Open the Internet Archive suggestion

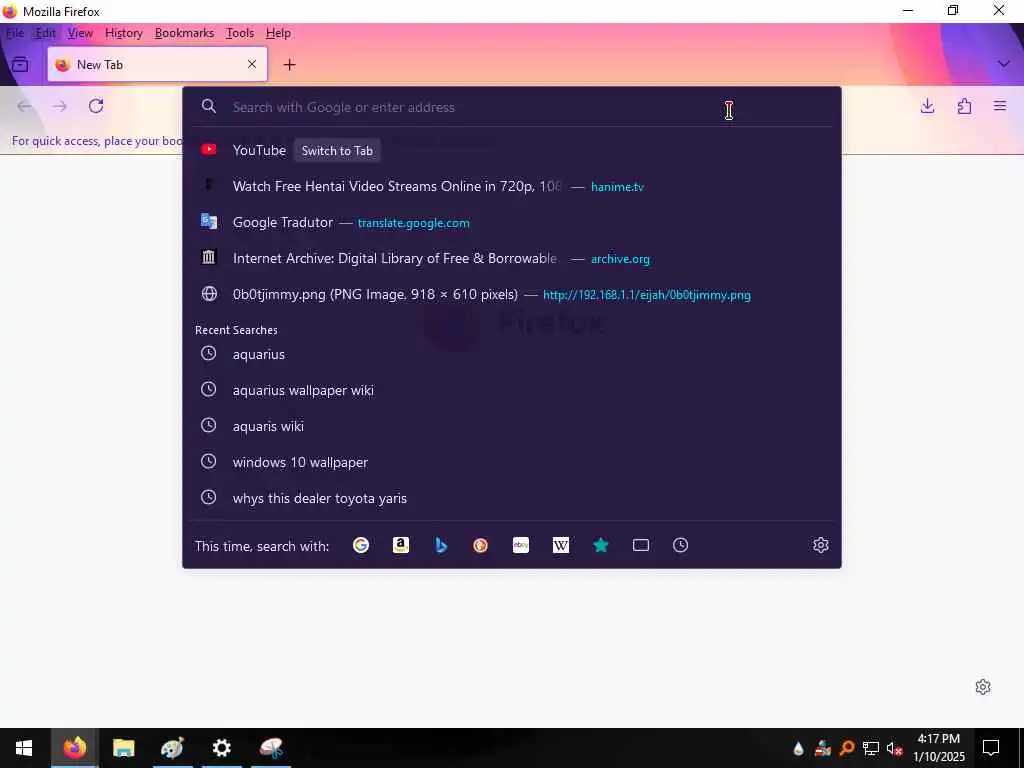tap(511, 259)
